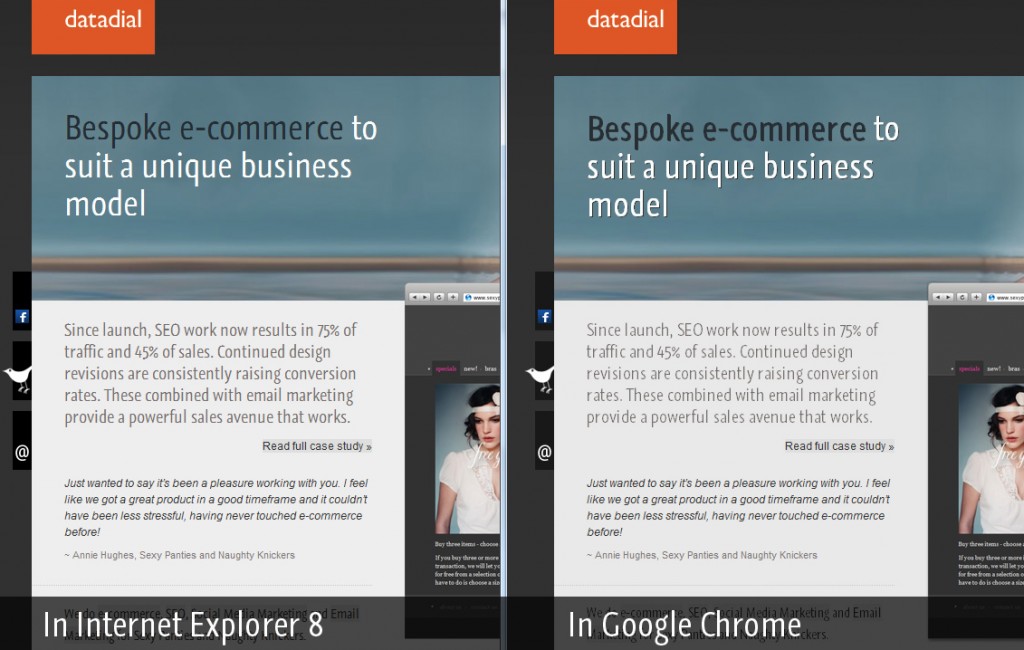Click 'Buy three items' text in IE8 pane
Image resolution: width=1024 pixels, height=650 pixels.
click(466, 544)
